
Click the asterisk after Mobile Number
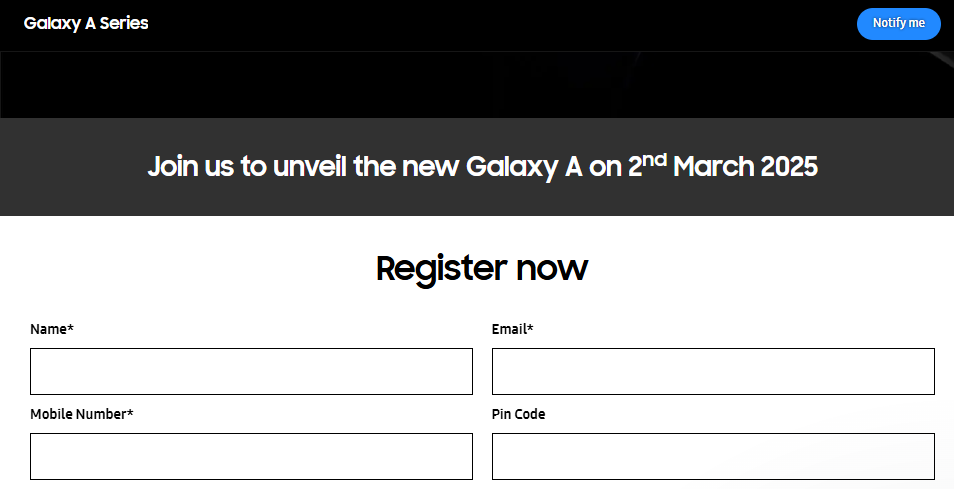coord(130,413)
